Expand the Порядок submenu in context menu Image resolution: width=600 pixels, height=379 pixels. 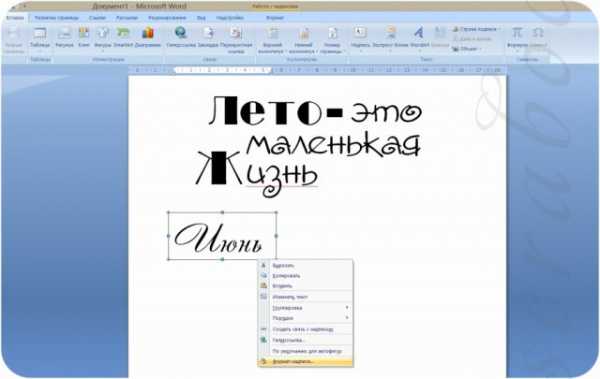coord(305,318)
